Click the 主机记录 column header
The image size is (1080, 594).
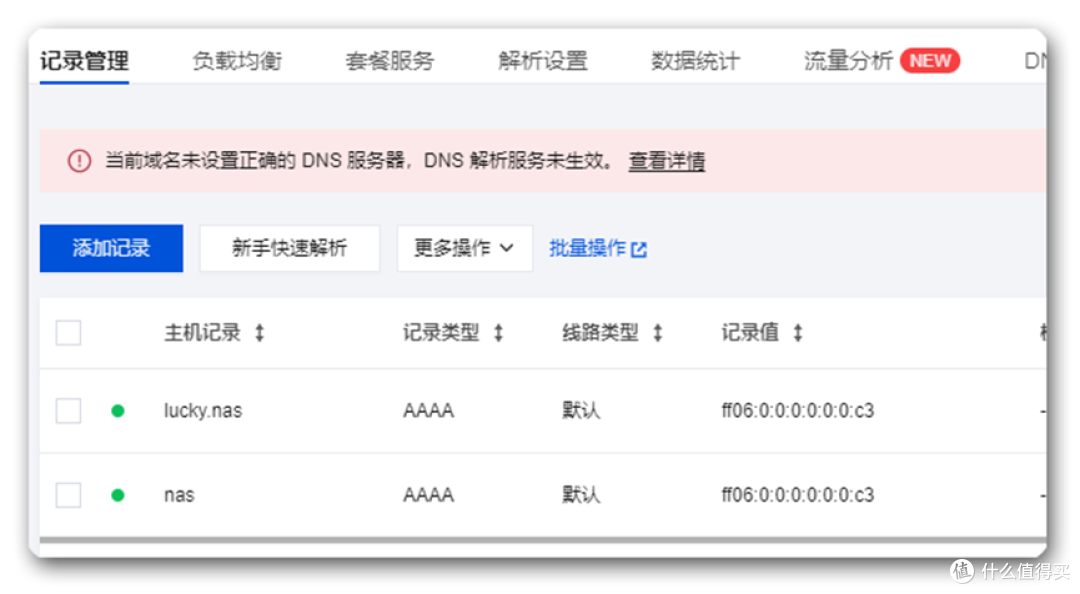[x=202, y=333]
